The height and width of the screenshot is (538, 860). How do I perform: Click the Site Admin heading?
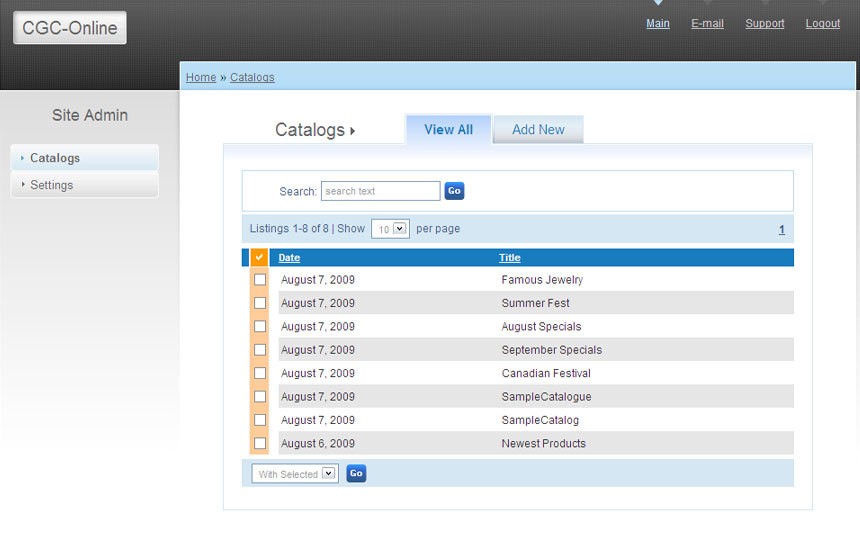click(90, 115)
